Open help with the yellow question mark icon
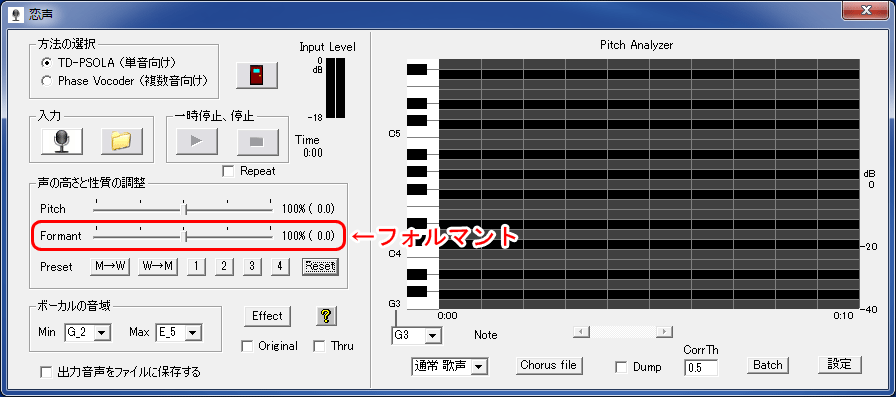896x397 pixels. (327, 316)
